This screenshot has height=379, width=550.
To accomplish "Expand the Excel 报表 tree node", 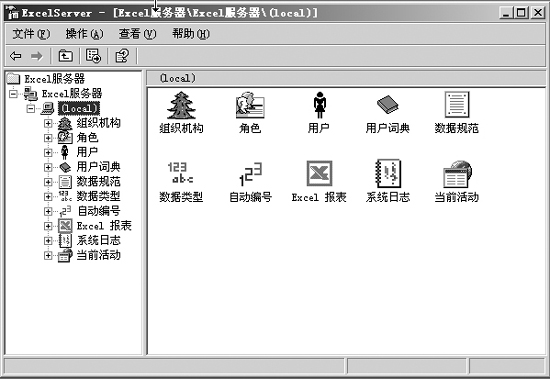I will pyautogui.click(x=48, y=226).
